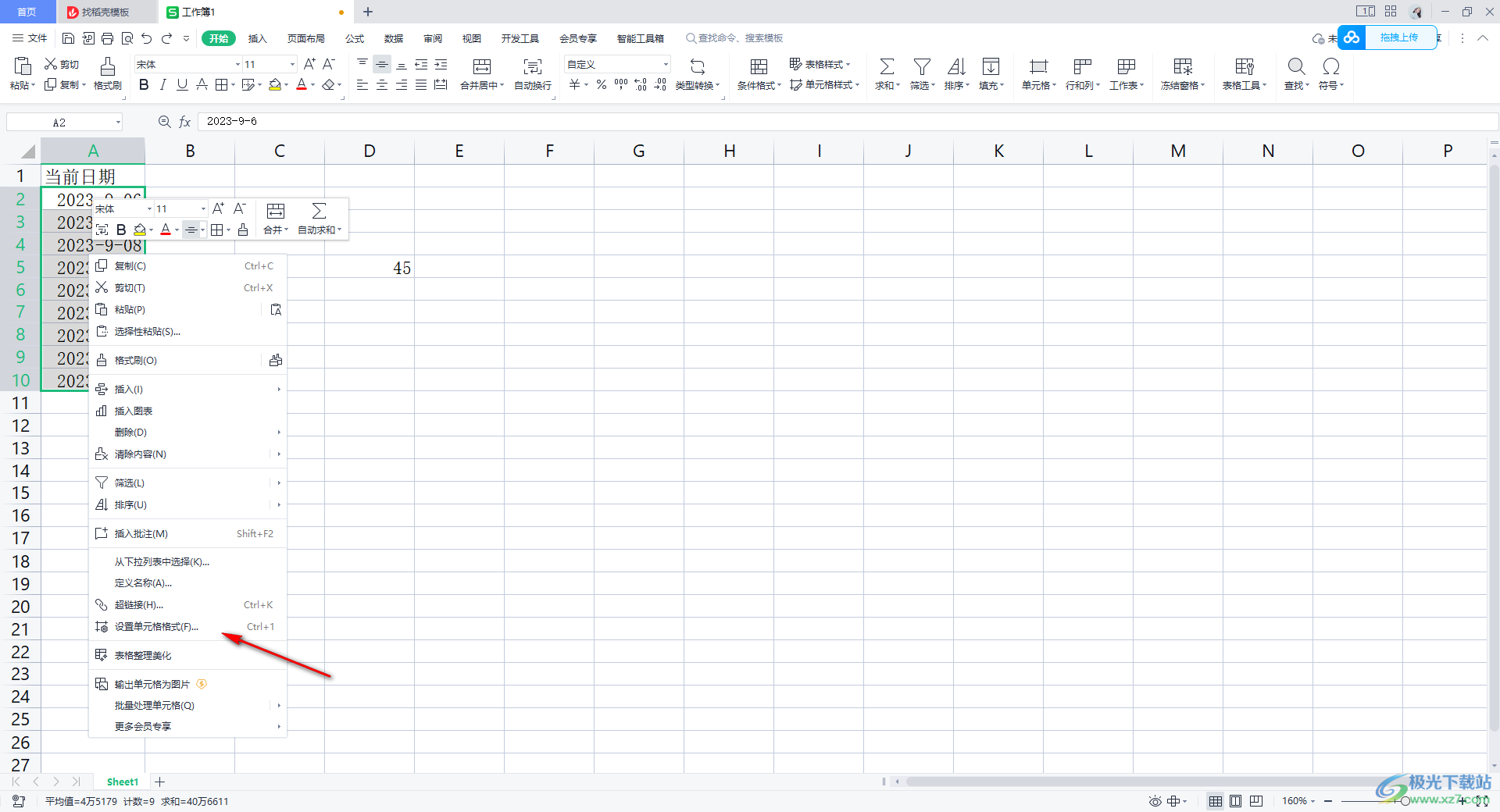Click the Type Conversion (类型转换) icon
This screenshot has height=812, width=1500.
tap(698, 66)
